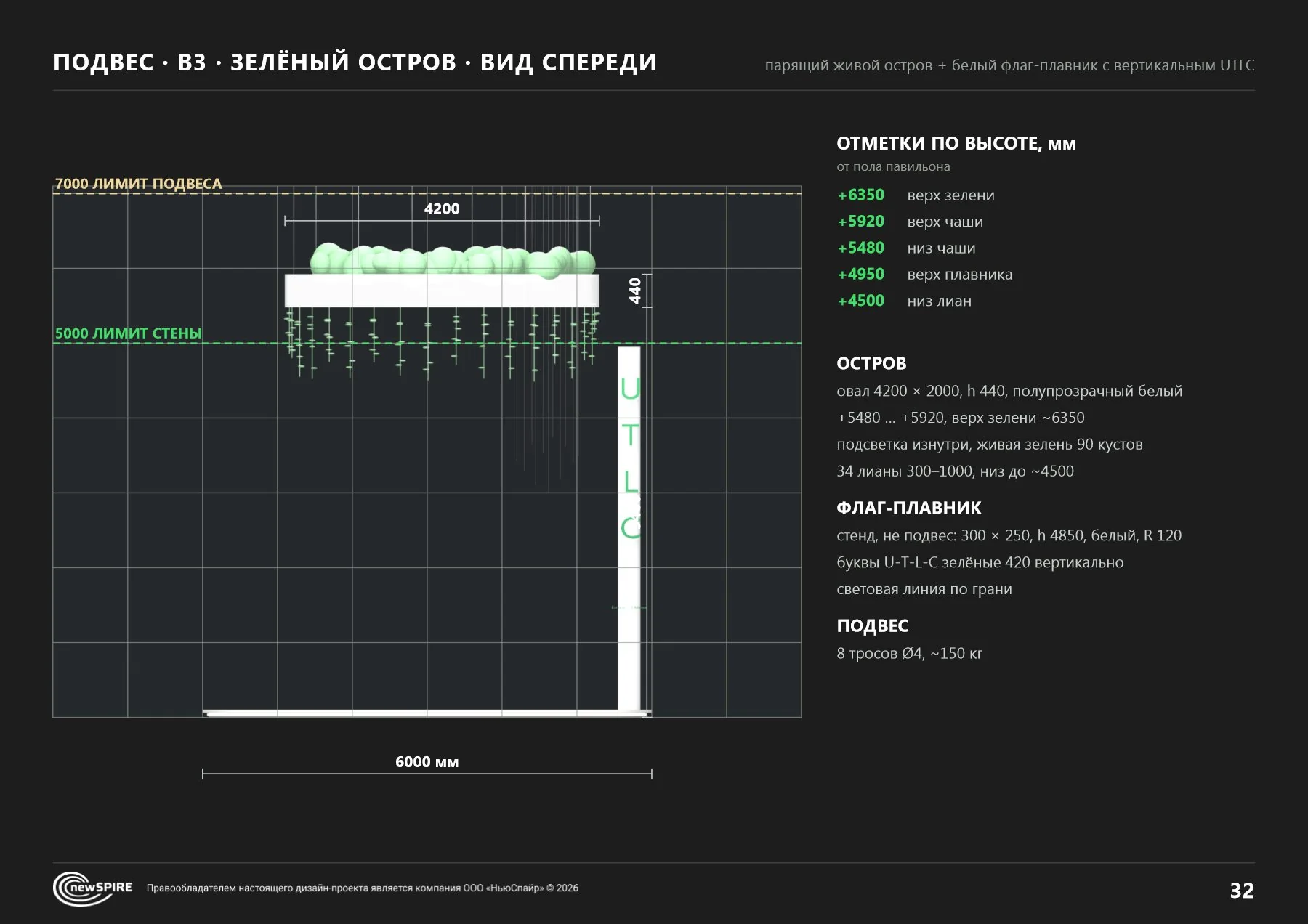
Task: Click the '+5480' elevation value
Action: [x=861, y=248]
